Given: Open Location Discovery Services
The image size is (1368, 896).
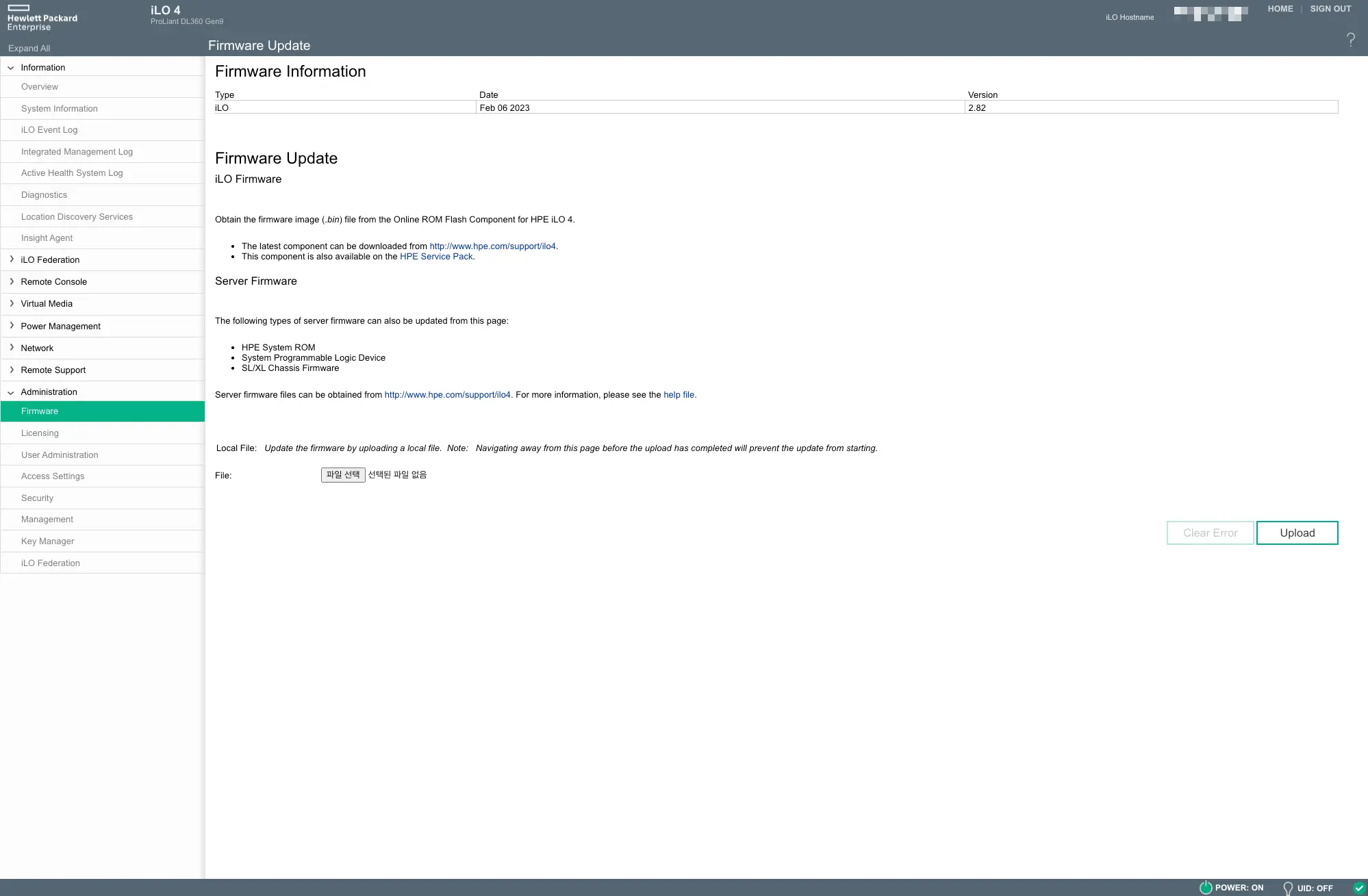Looking at the screenshot, I should (x=77, y=217).
